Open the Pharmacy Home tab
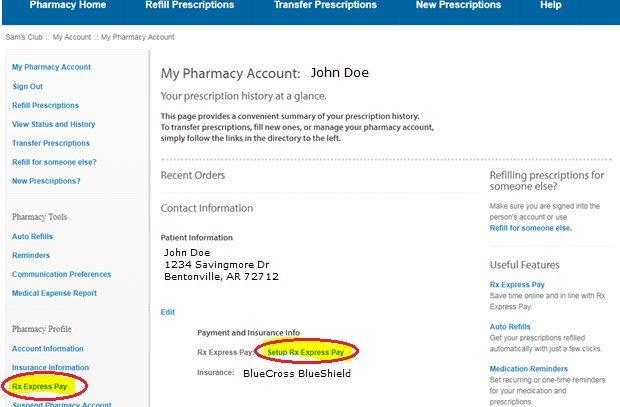620x407 pixels. click(x=67, y=5)
